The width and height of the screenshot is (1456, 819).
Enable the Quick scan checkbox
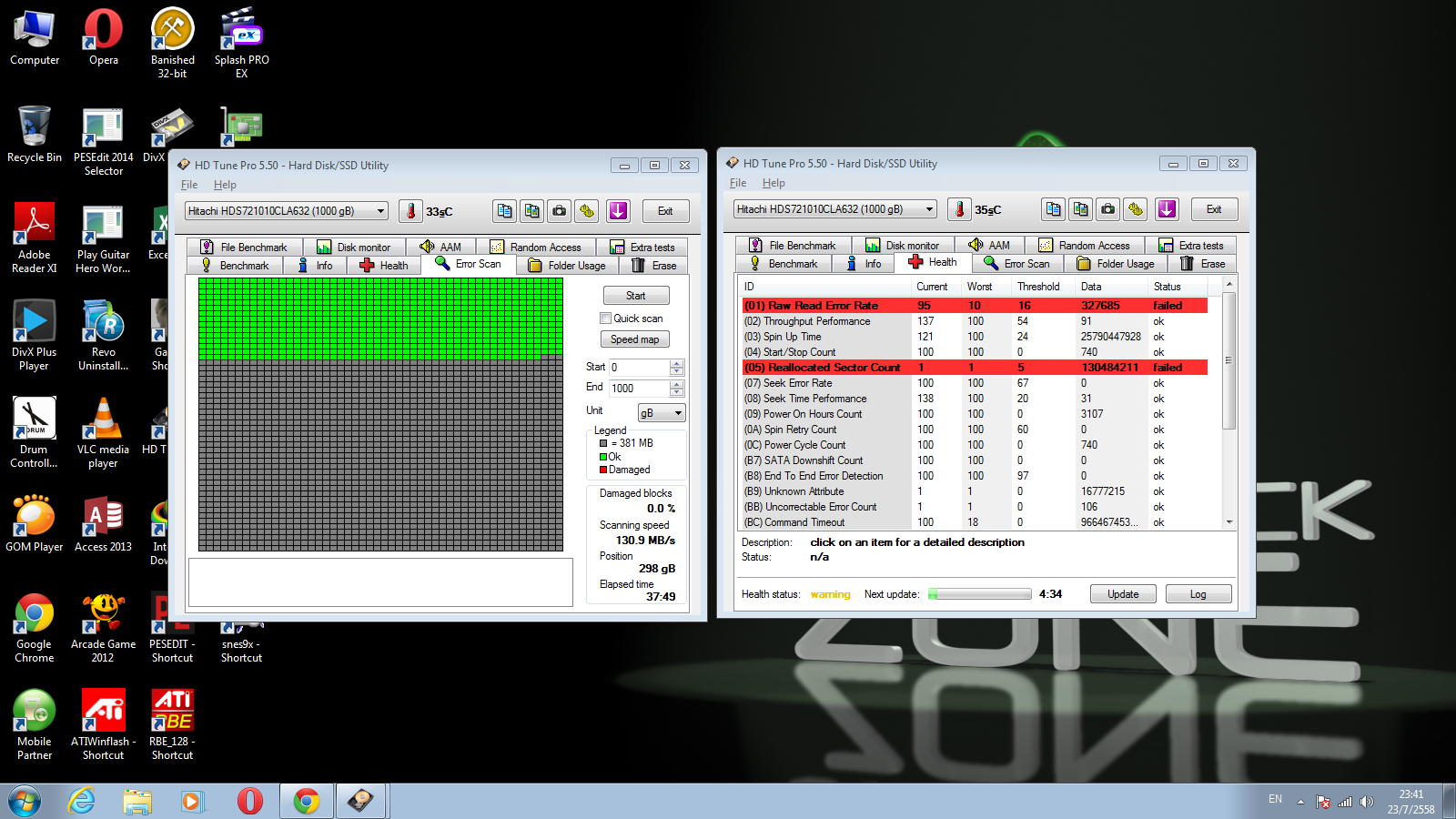[x=605, y=318]
